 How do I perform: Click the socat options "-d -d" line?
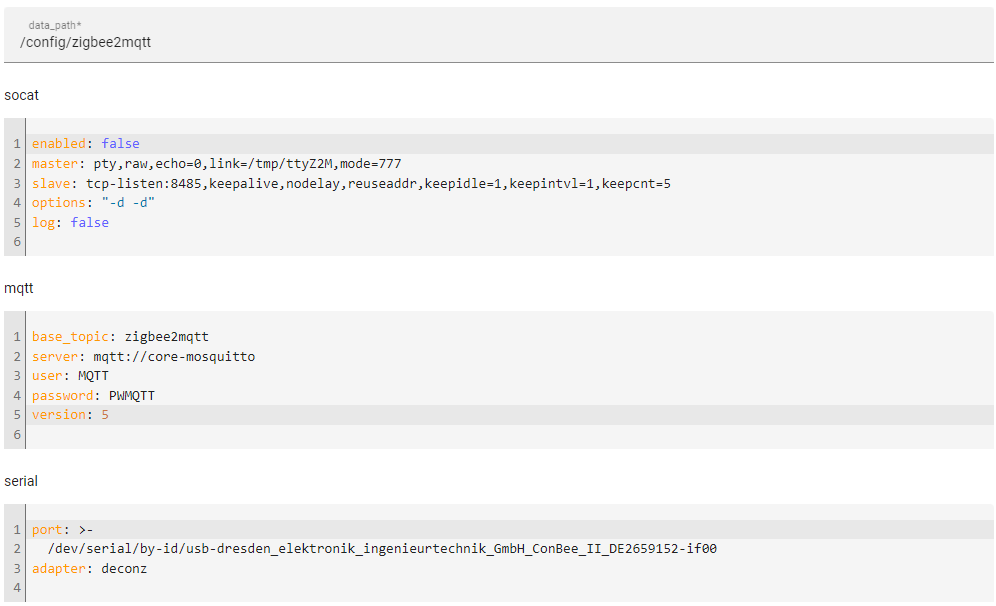510,203
